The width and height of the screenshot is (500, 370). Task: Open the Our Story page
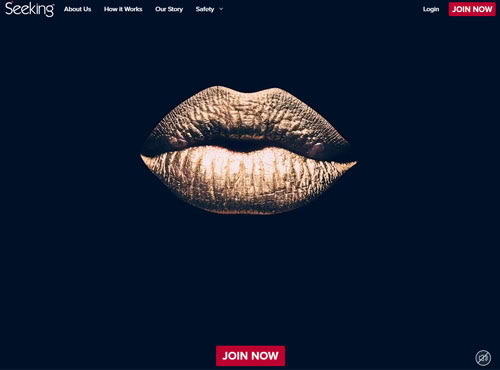pos(169,9)
